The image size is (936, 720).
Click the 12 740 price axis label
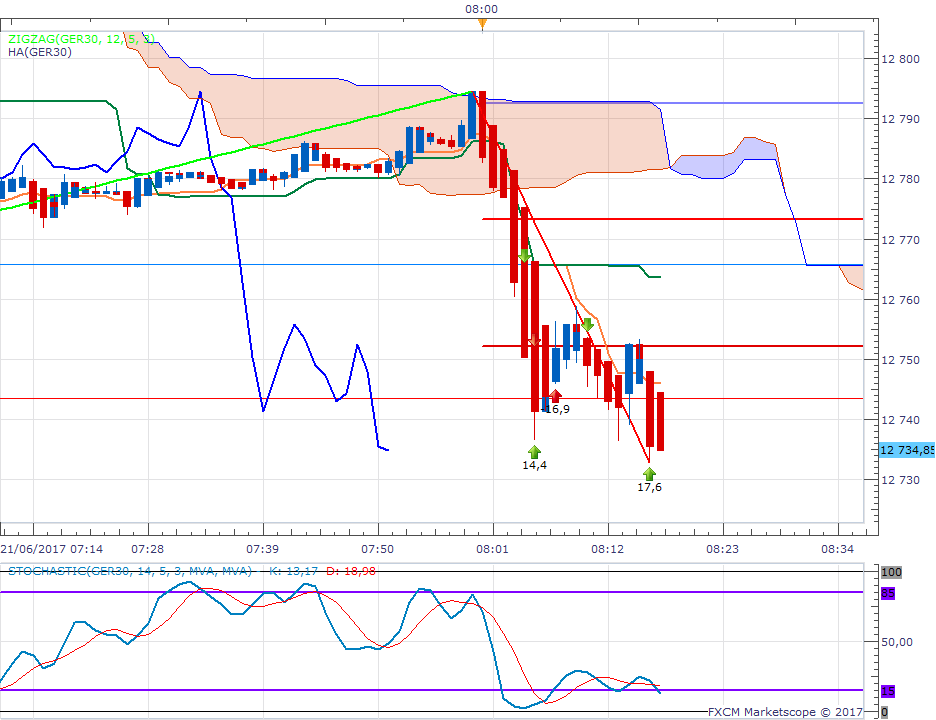[x=901, y=420]
